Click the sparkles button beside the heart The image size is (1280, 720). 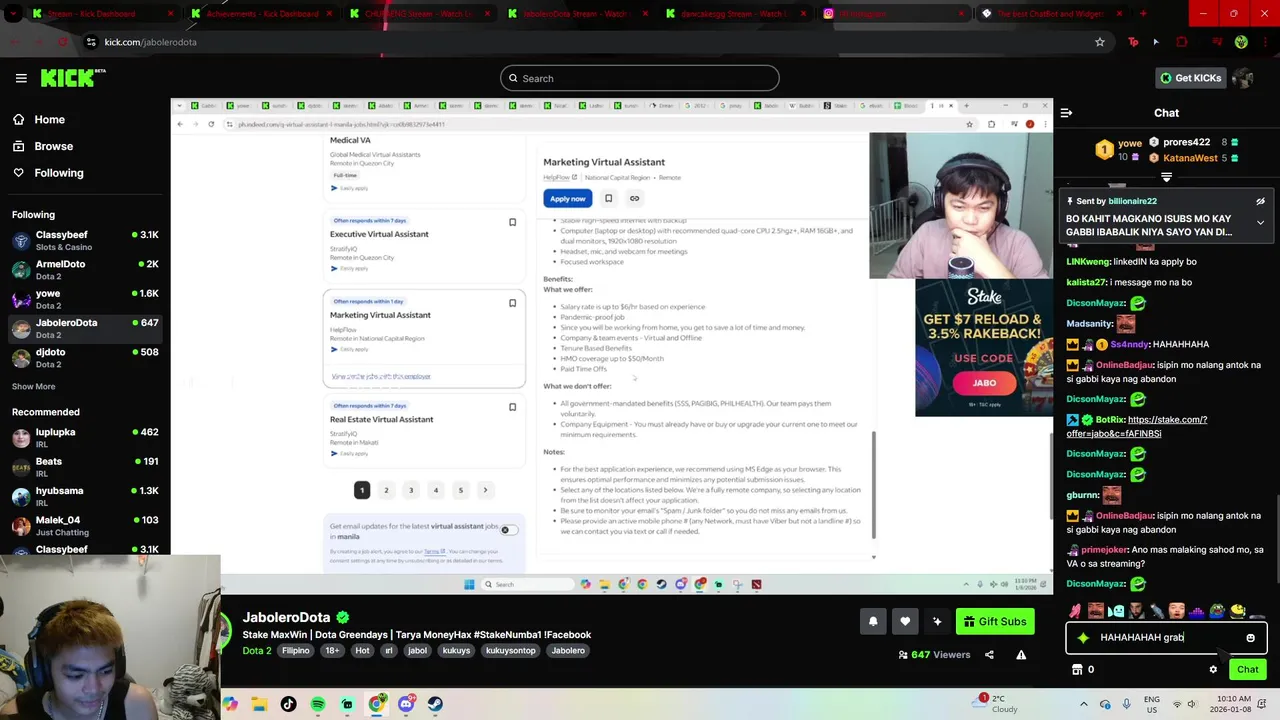tap(937, 622)
